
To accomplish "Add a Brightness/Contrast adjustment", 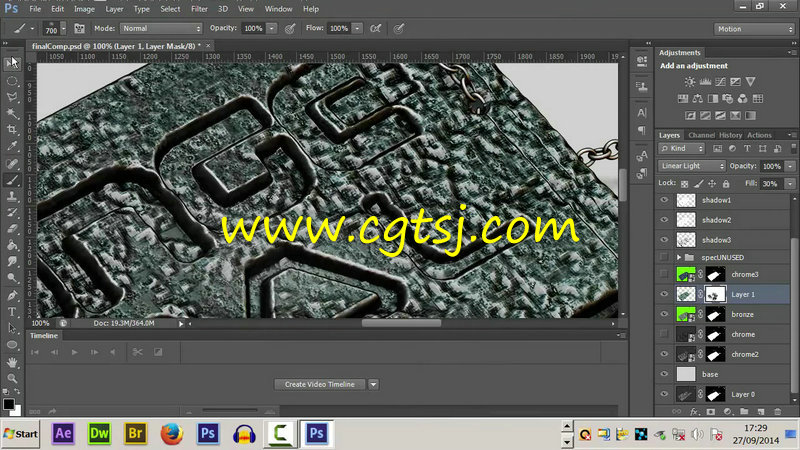I will tap(690, 82).
